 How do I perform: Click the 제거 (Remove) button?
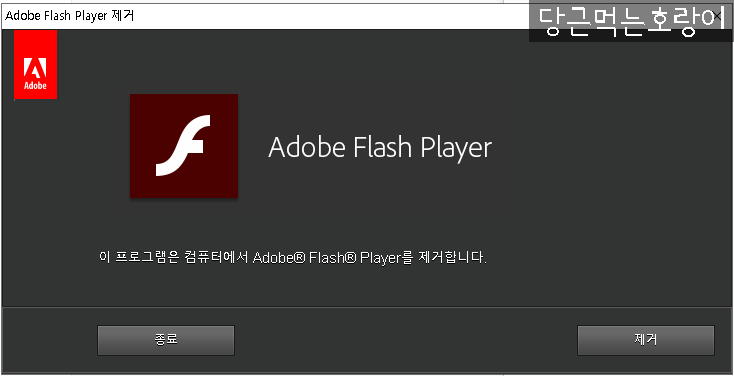click(646, 340)
